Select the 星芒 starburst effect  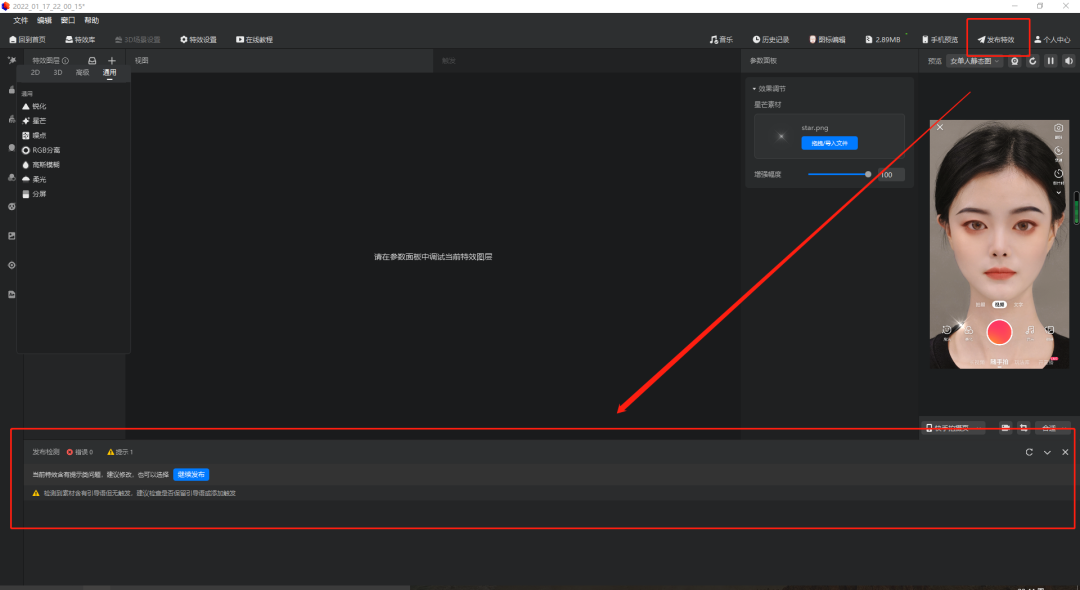point(39,120)
